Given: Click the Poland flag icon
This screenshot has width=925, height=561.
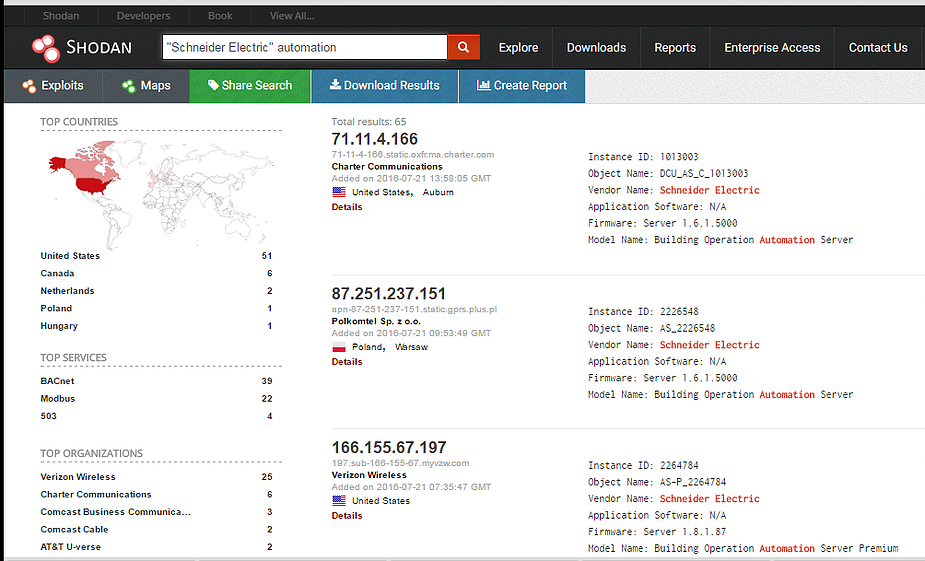Looking at the screenshot, I should coord(339,347).
